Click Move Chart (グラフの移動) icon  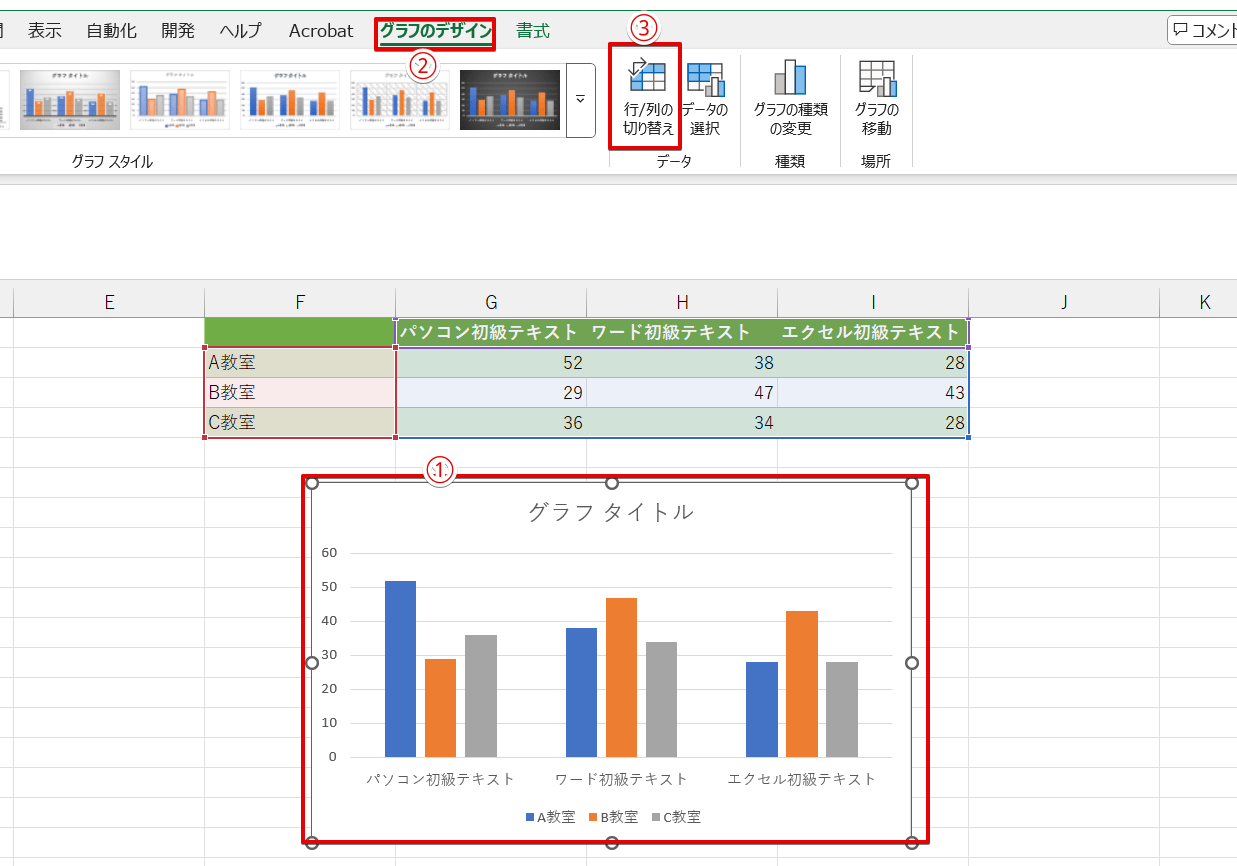point(876,77)
